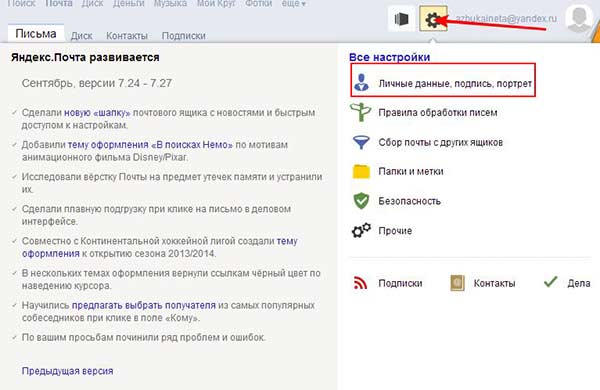Click Поиск in top service bar
This screenshot has width=600, height=390.
click(21, 3)
